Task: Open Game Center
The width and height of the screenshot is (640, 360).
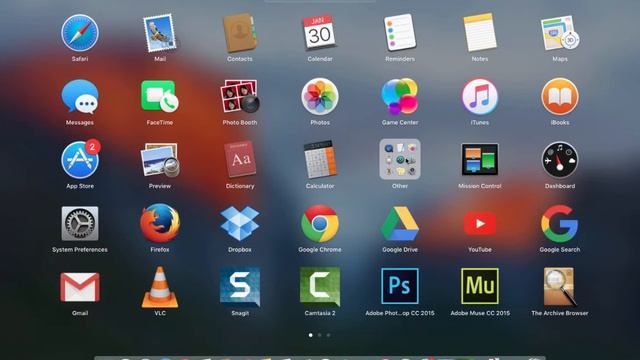Action: pyautogui.click(x=400, y=96)
